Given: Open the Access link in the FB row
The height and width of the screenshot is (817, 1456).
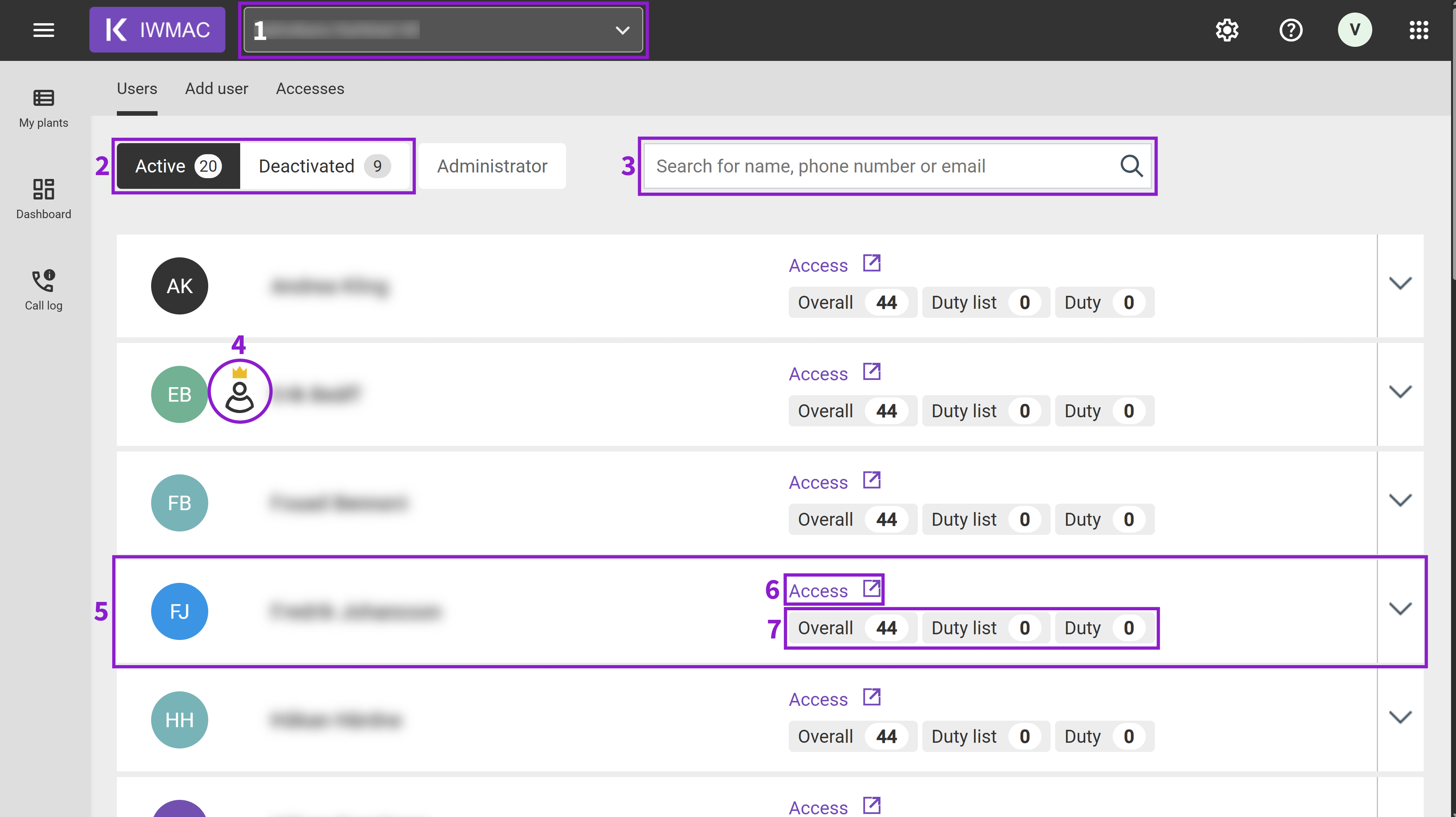Looking at the screenshot, I should click(x=818, y=482).
